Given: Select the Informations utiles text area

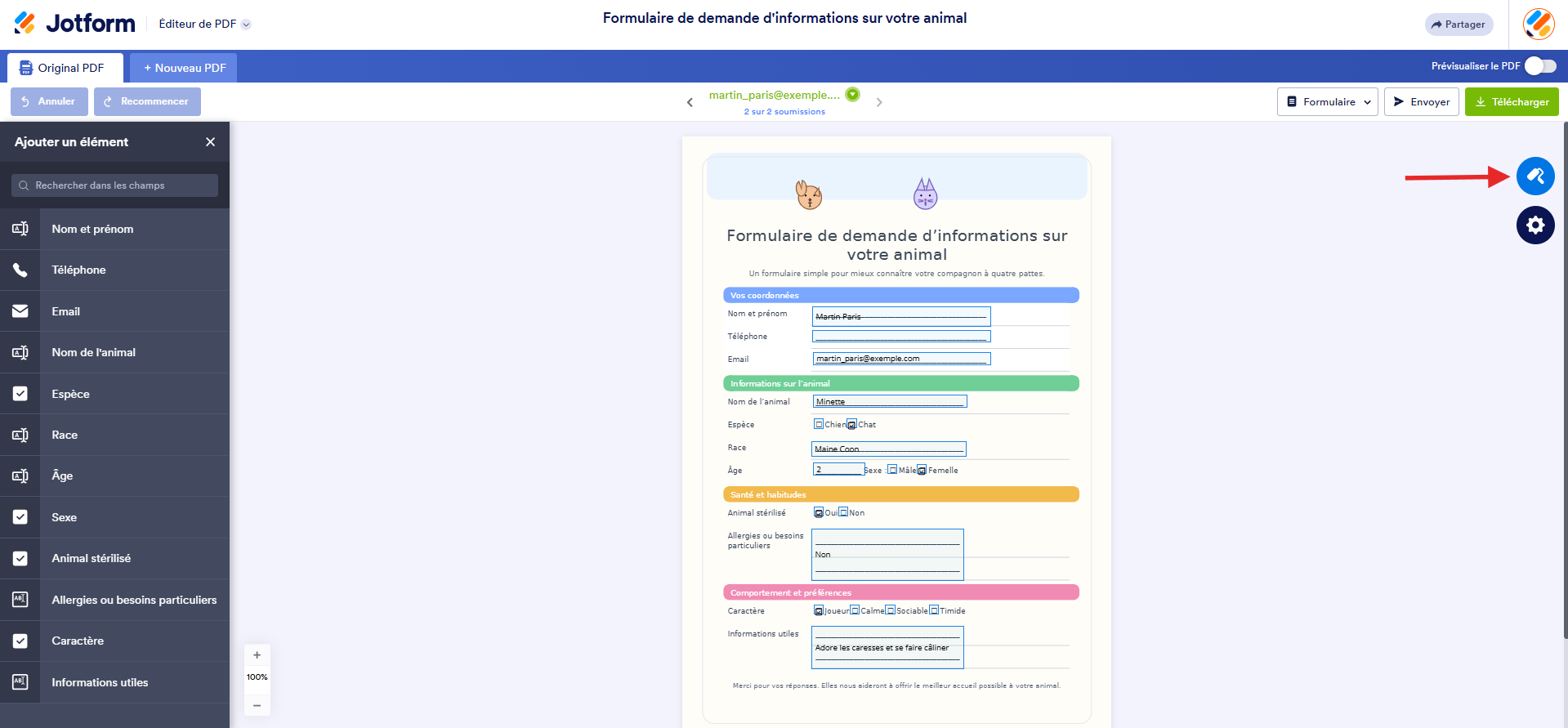Looking at the screenshot, I should tap(887, 647).
